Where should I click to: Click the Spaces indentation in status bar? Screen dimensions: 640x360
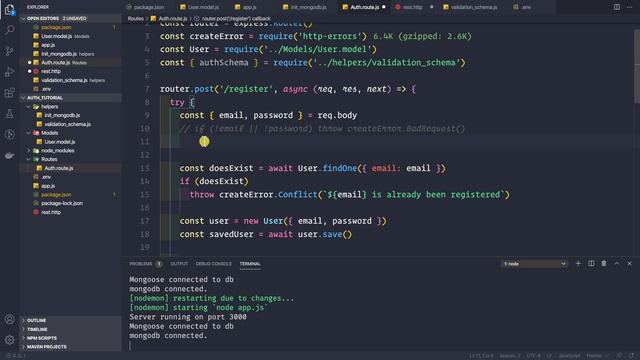(510, 356)
